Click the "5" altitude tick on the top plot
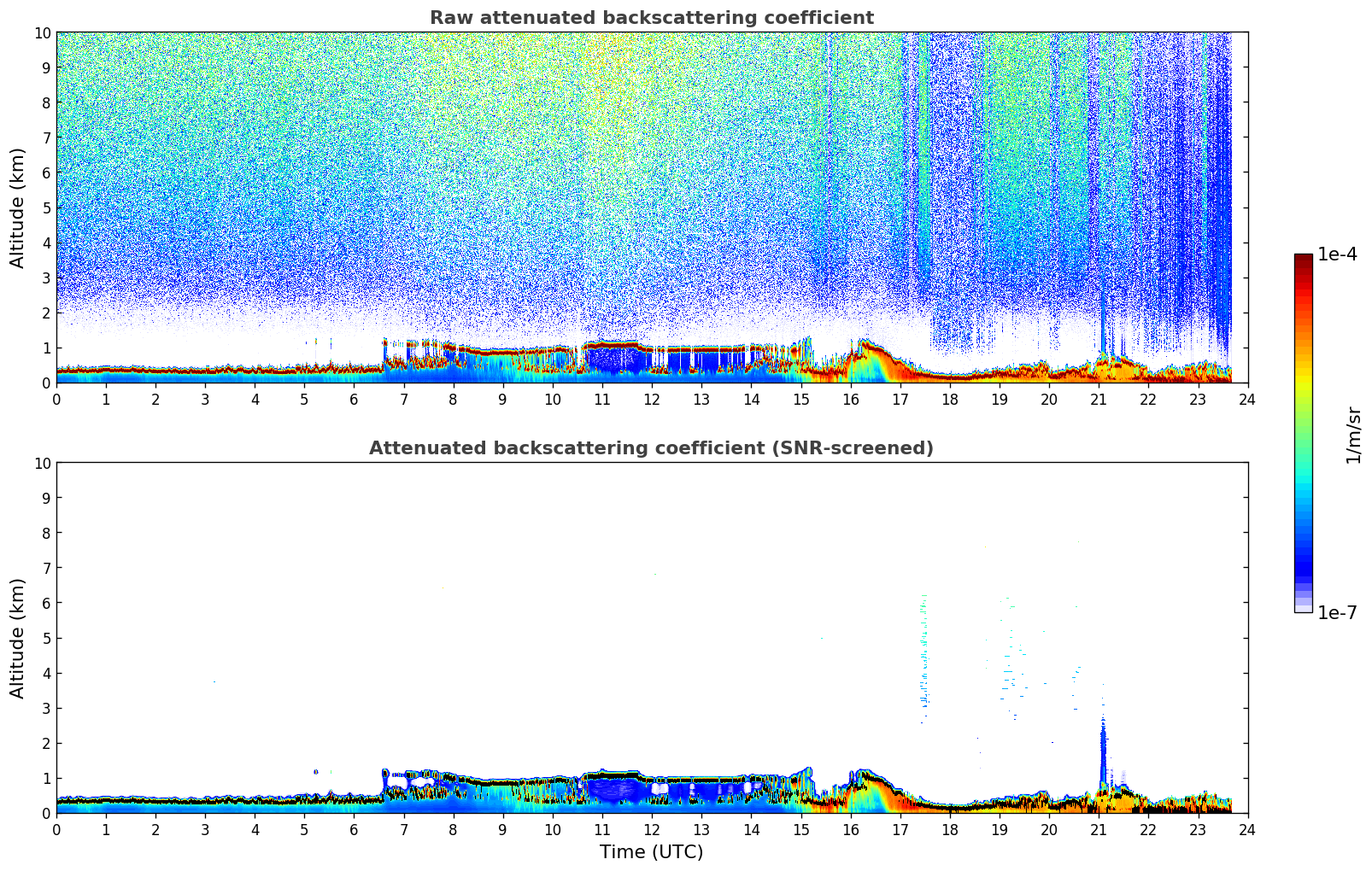This screenshot has width=1372, height=871. click(47, 208)
